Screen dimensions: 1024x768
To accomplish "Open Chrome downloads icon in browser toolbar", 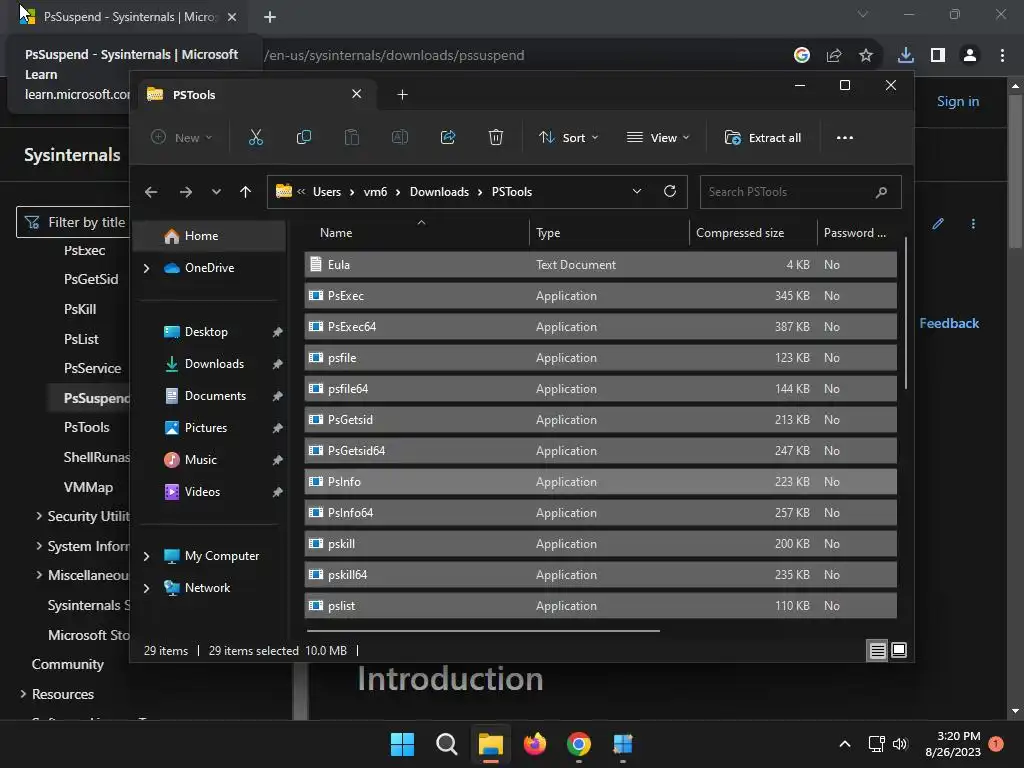I will tap(905, 56).
